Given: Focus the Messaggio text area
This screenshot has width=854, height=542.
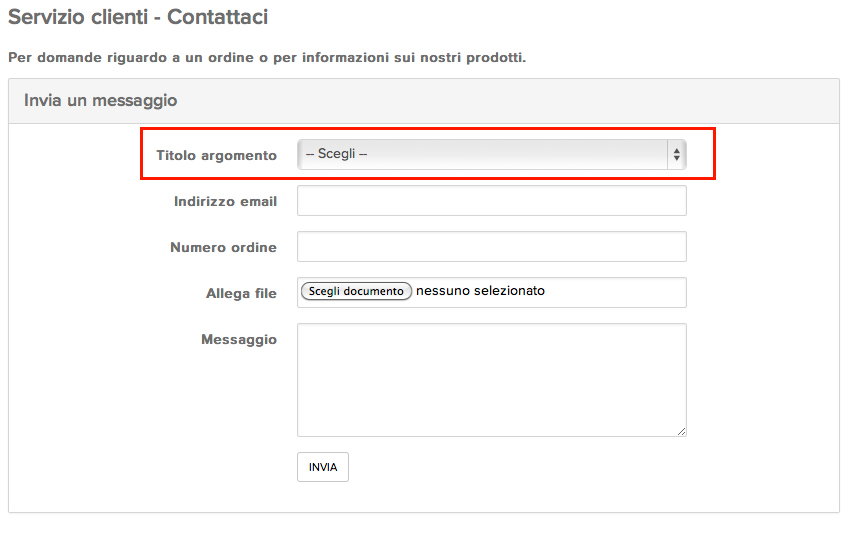Looking at the screenshot, I should tap(491, 379).
